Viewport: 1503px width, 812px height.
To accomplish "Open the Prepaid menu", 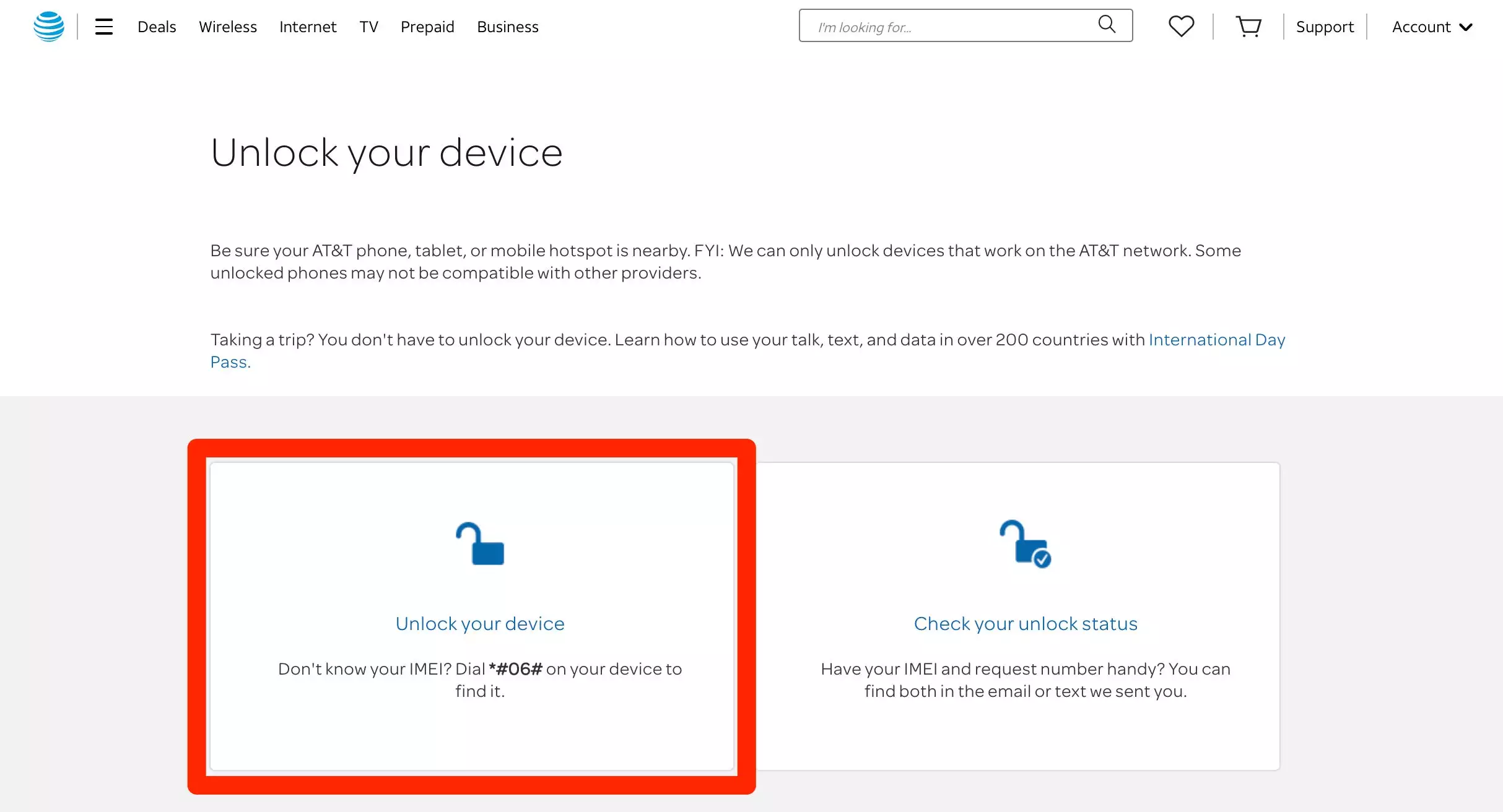I will (x=427, y=27).
